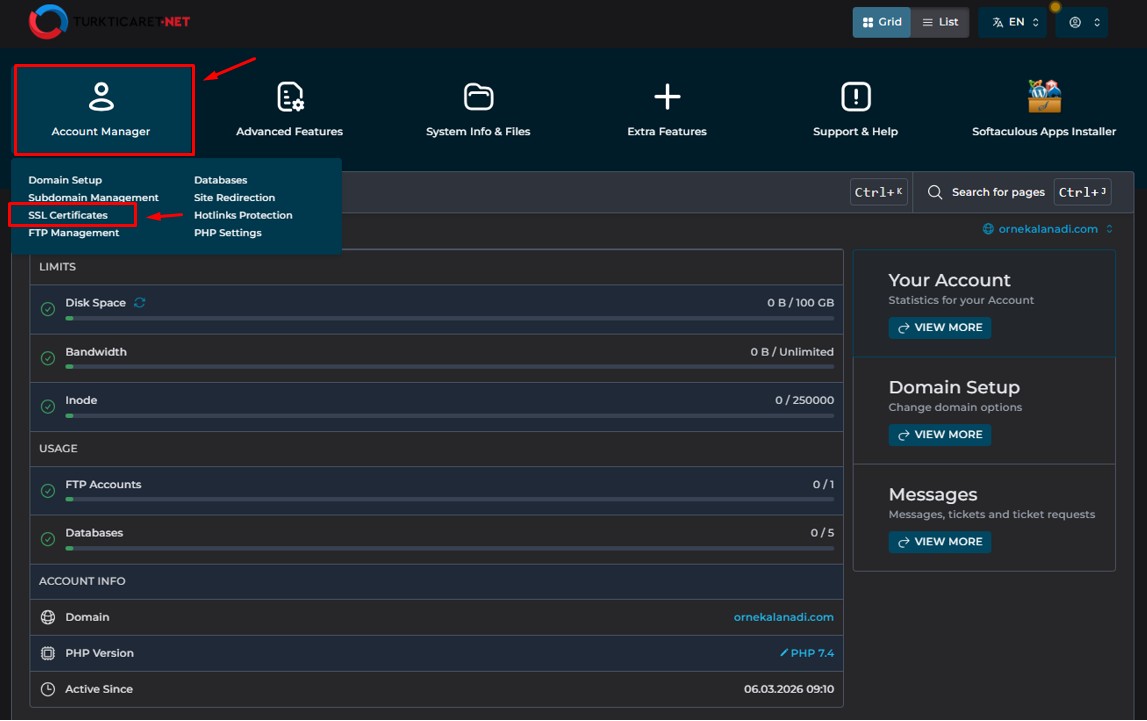This screenshot has height=721, width=1147.
Task: Choose Databases from Account Manager menu
Action: pyautogui.click(x=220, y=180)
